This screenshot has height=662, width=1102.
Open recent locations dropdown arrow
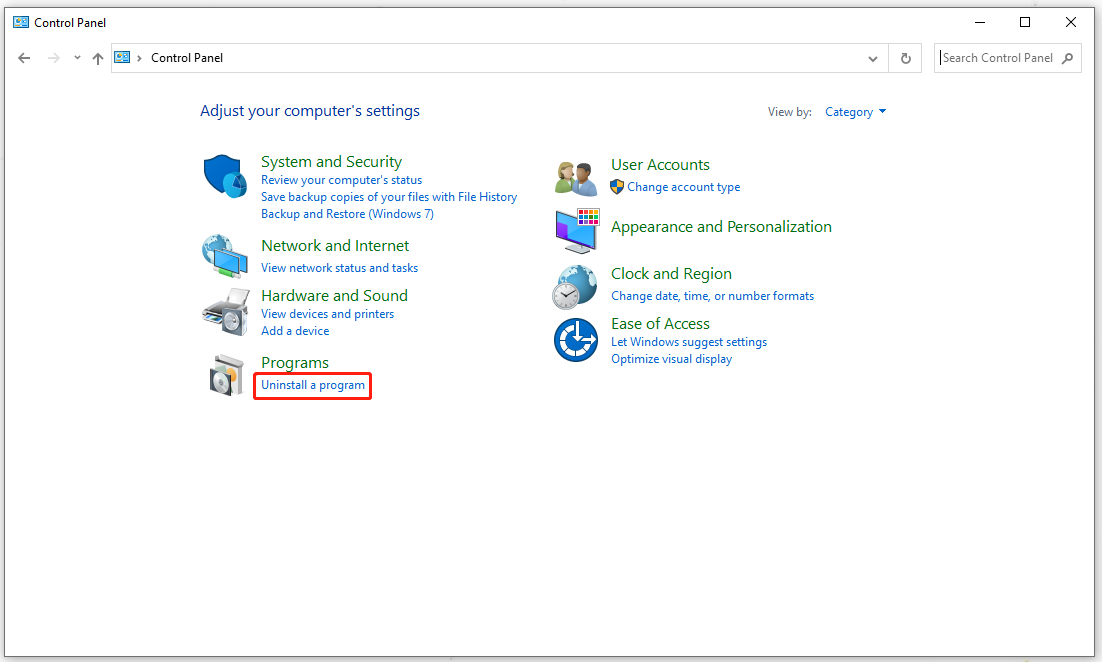click(77, 58)
